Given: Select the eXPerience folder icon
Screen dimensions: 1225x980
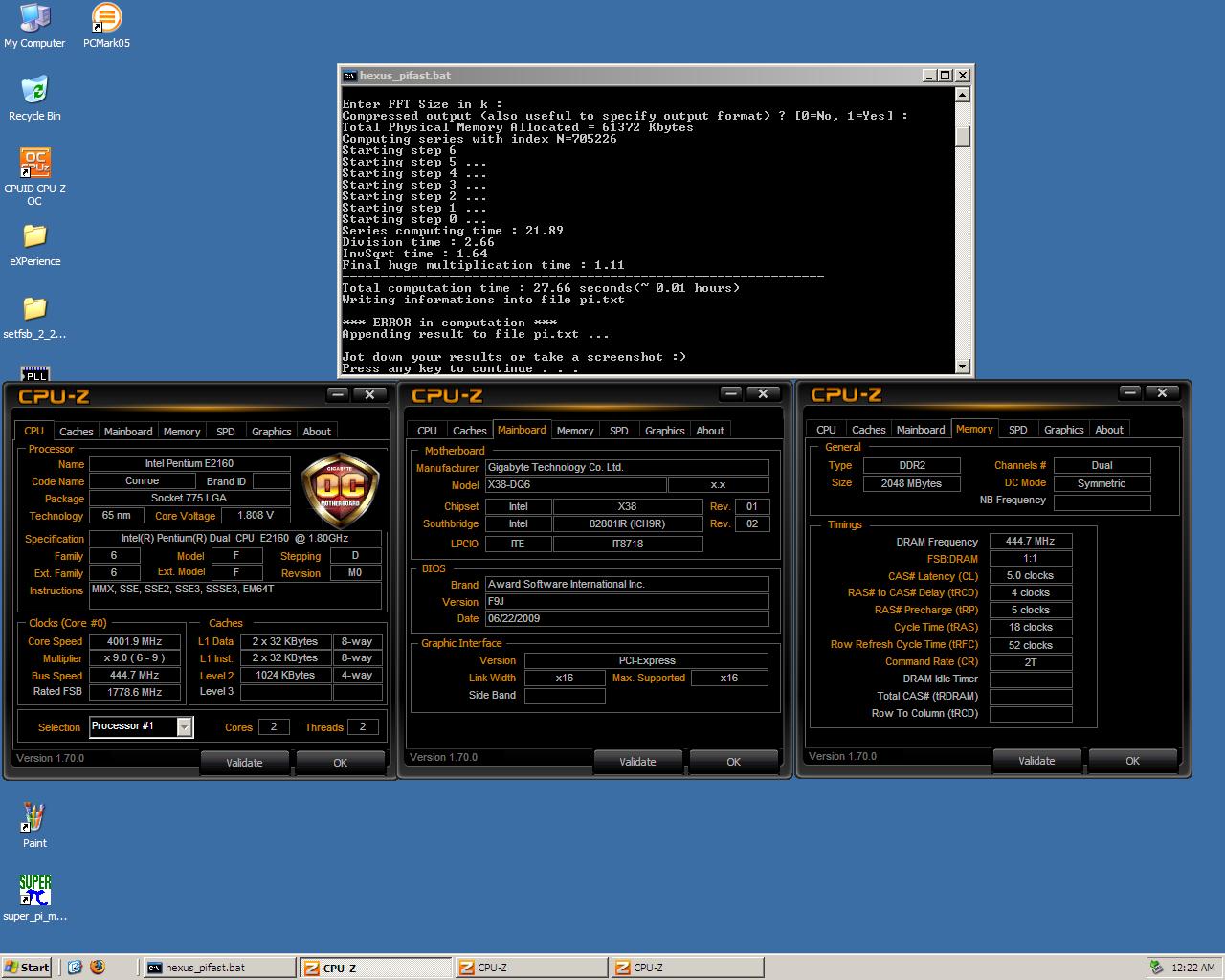Looking at the screenshot, I should [x=34, y=244].
